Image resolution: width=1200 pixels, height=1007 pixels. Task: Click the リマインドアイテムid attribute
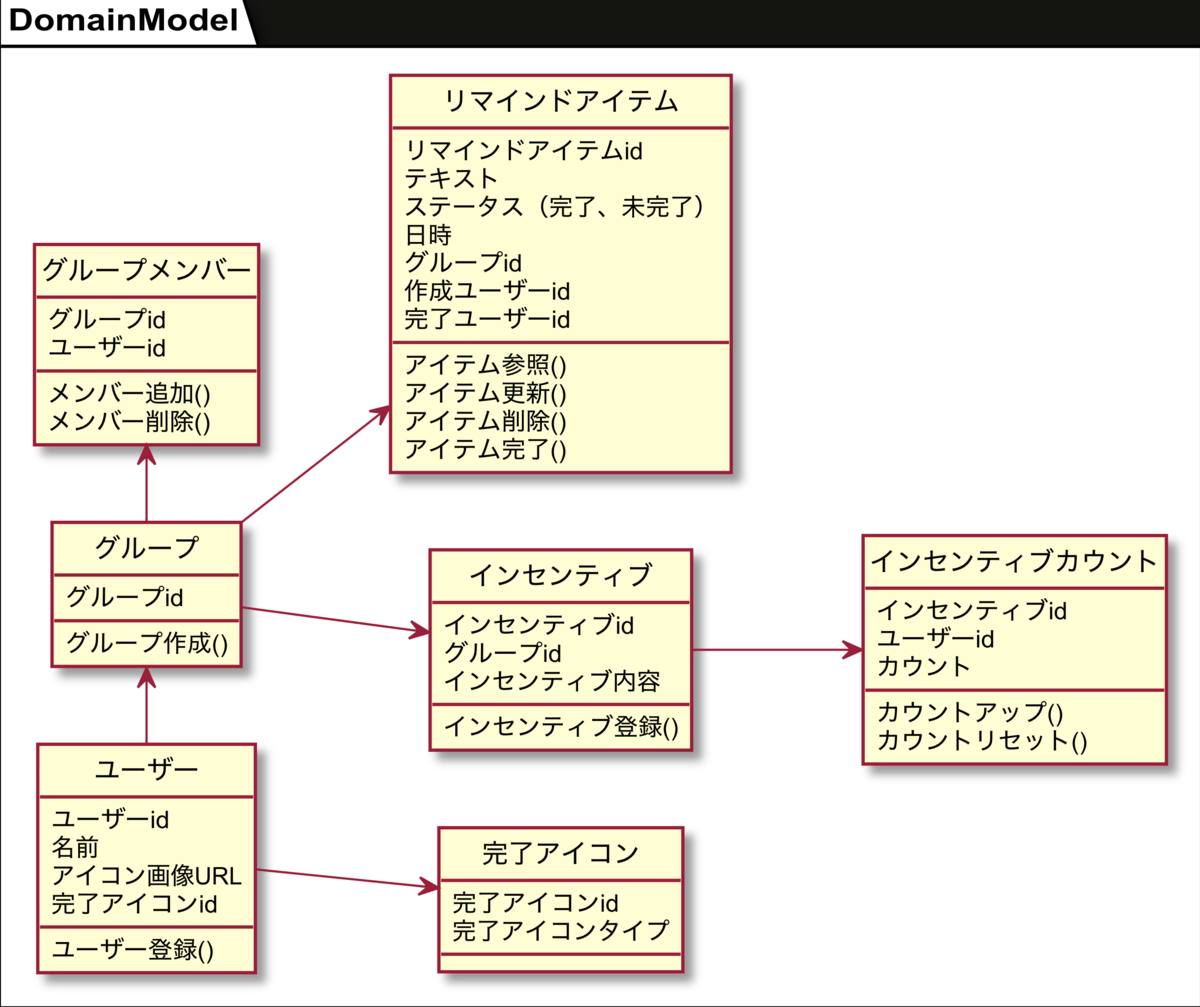[x=523, y=151]
